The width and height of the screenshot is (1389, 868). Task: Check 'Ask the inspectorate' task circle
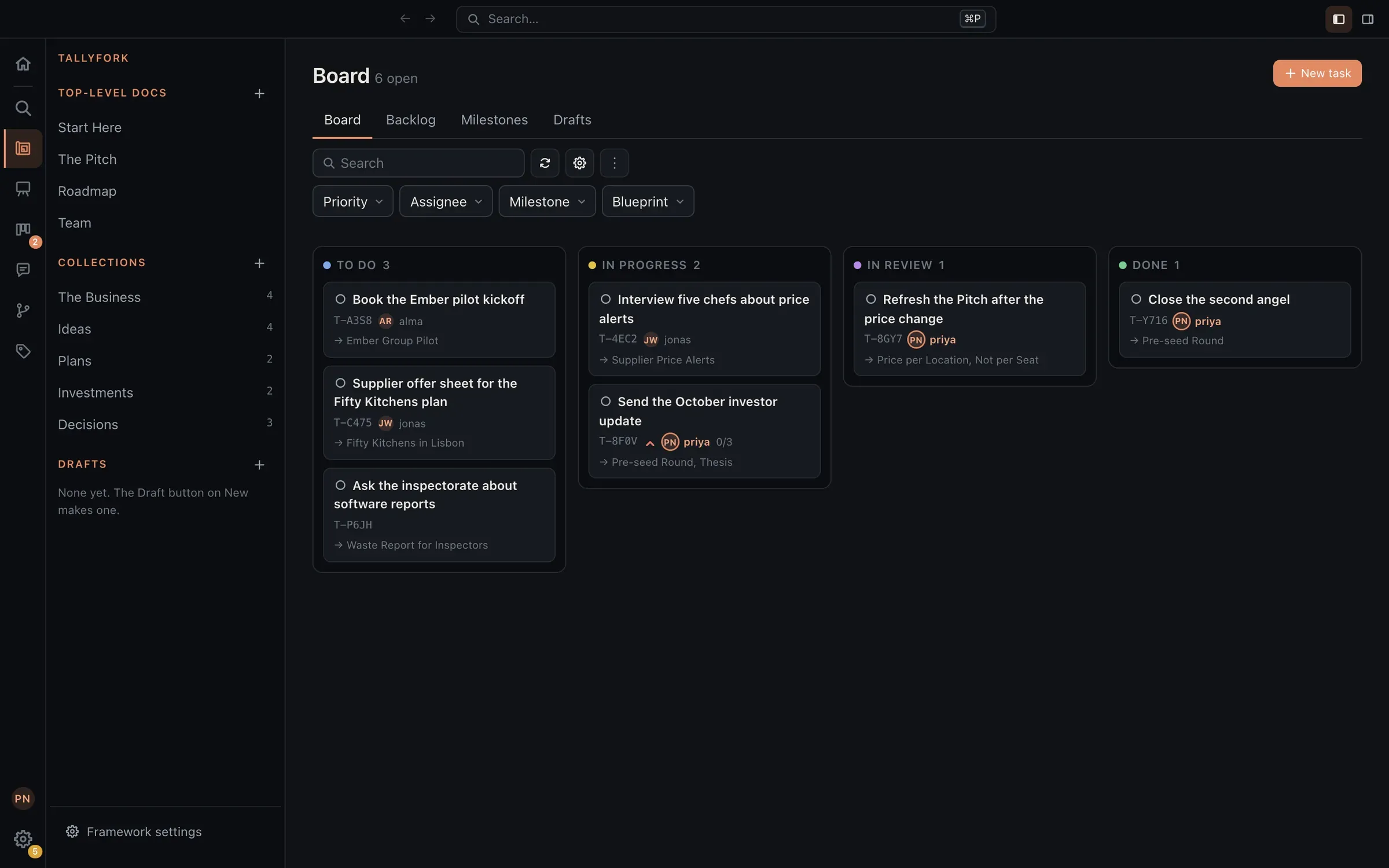click(340, 486)
